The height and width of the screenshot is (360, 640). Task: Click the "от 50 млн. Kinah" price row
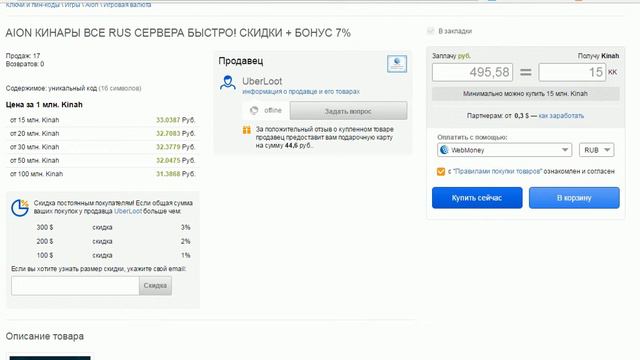point(102,160)
